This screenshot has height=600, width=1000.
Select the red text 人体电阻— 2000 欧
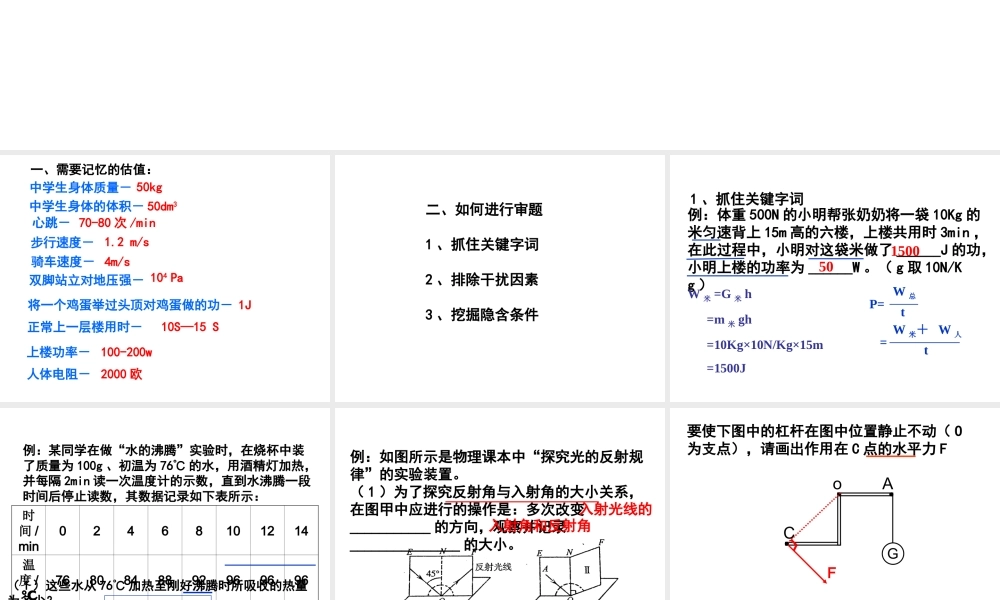[85, 374]
